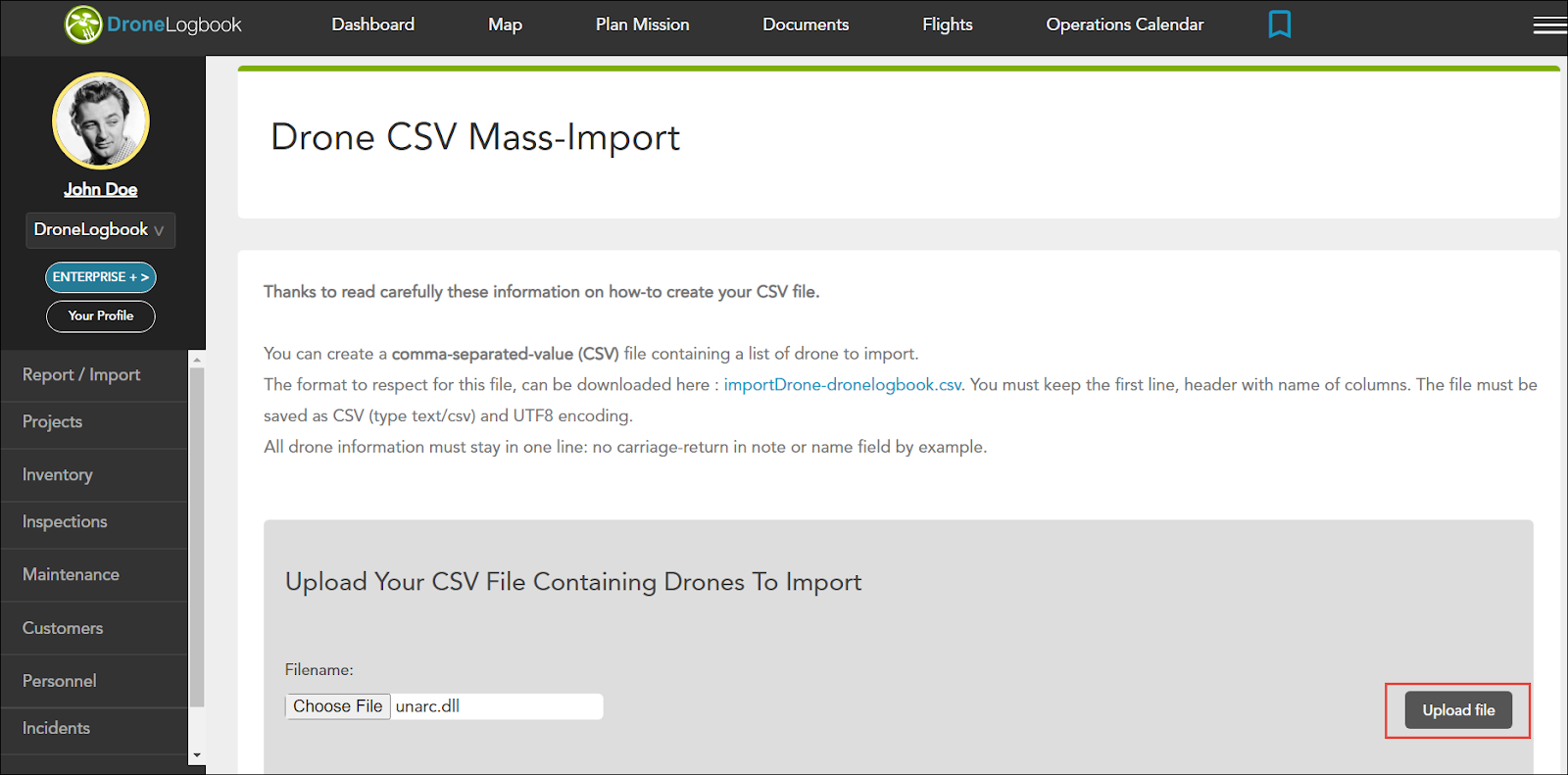Click the Upload file button
The height and width of the screenshot is (775, 1568).
pos(1458,710)
